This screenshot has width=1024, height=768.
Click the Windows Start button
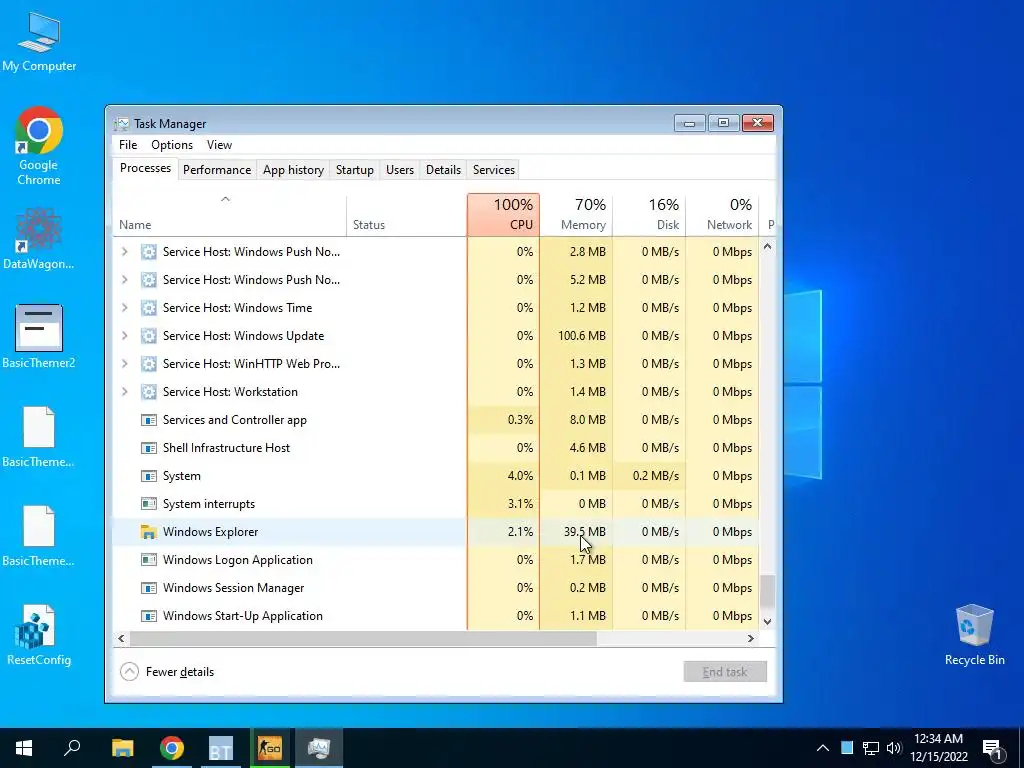pyautogui.click(x=24, y=748)
